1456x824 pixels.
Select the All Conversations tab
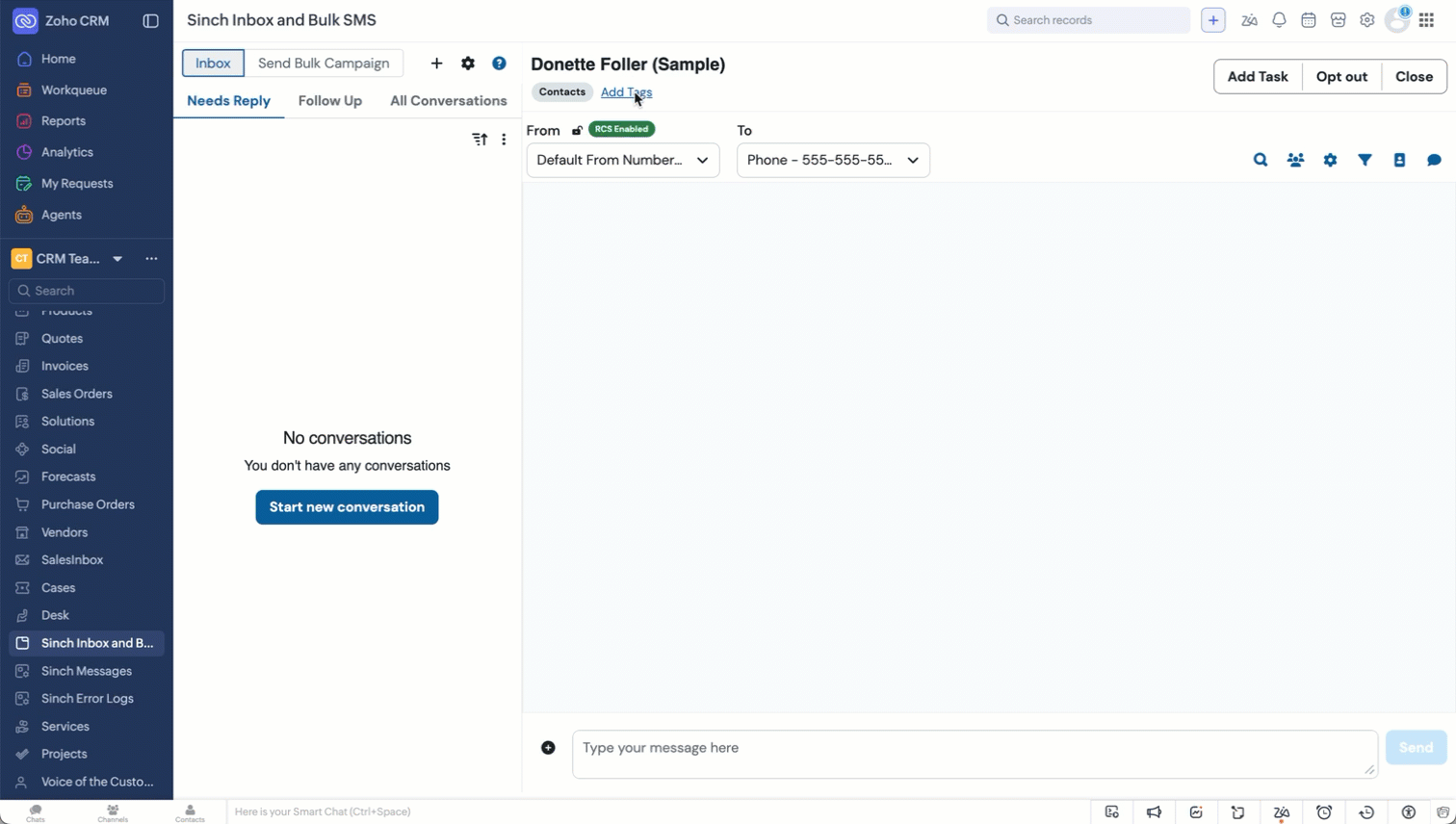pos(449,101)
